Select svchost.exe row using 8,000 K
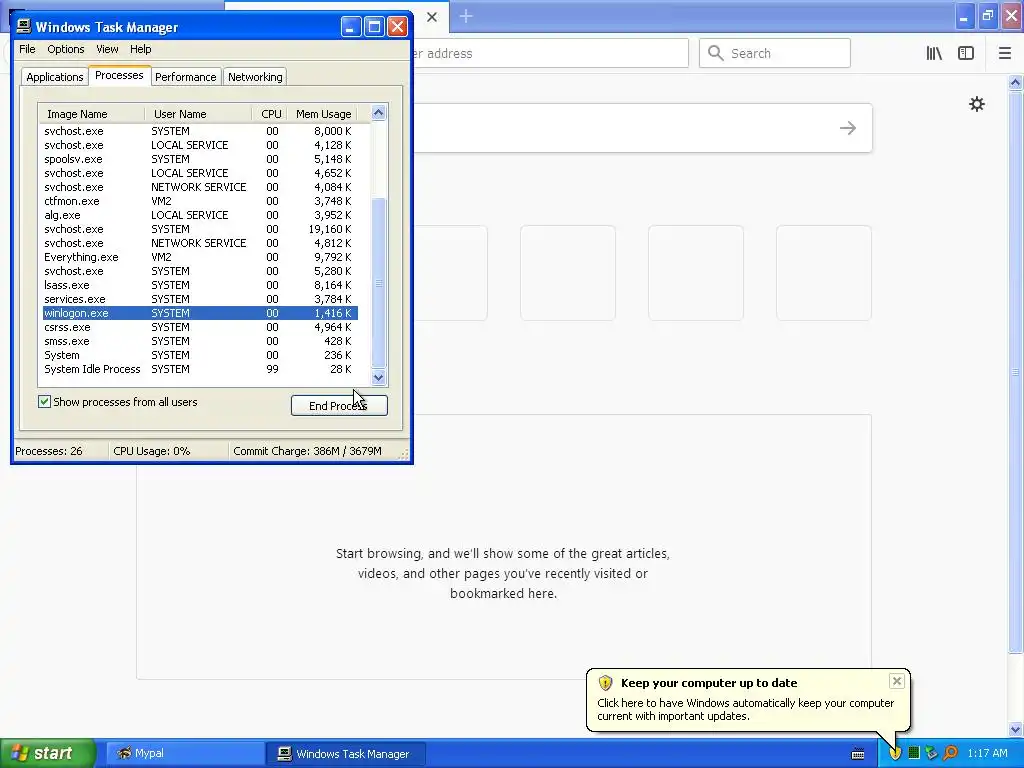Screen dimensions: 1024x768 click(200, 131)
